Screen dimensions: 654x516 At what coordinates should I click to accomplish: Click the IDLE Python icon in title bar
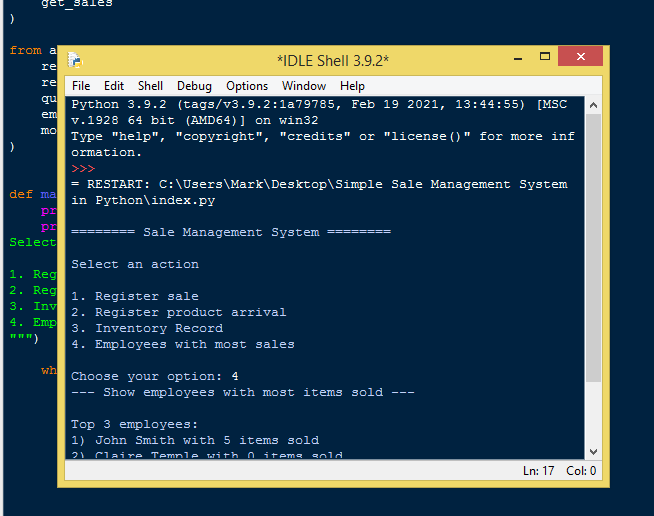pos(73,61)
